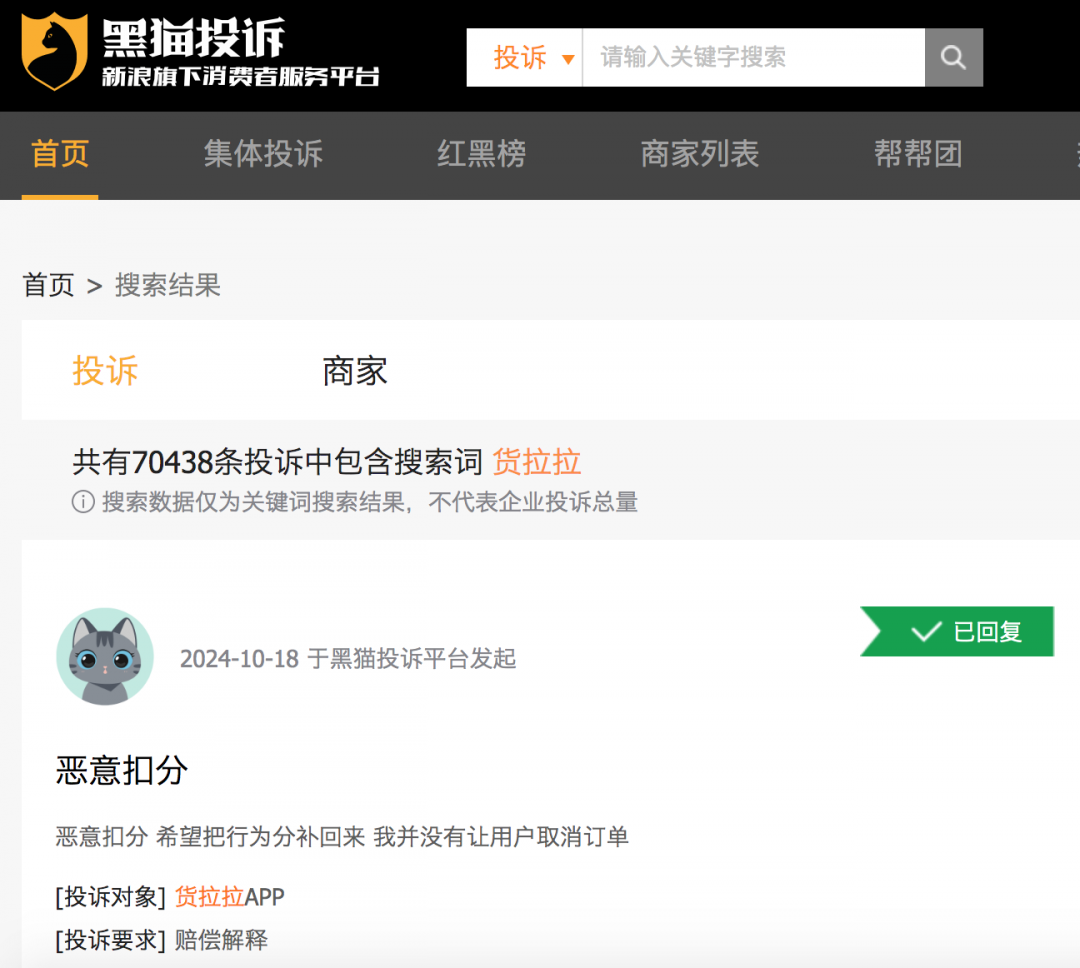Click the 赔偿解释 complaint demand text
The width and height of the screenshot is (1080, 968).
pos(221,940)
